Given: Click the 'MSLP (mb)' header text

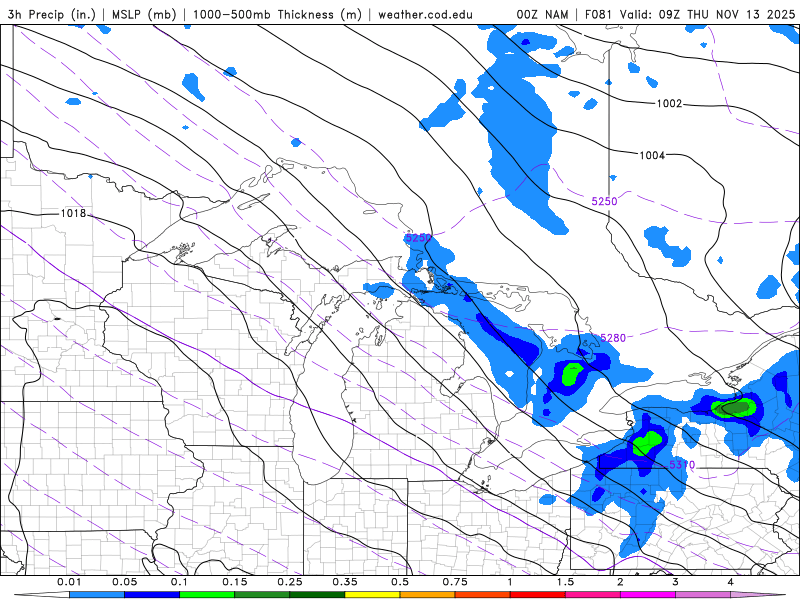Looking at the screenshot, I should click(x=144, y=14).
